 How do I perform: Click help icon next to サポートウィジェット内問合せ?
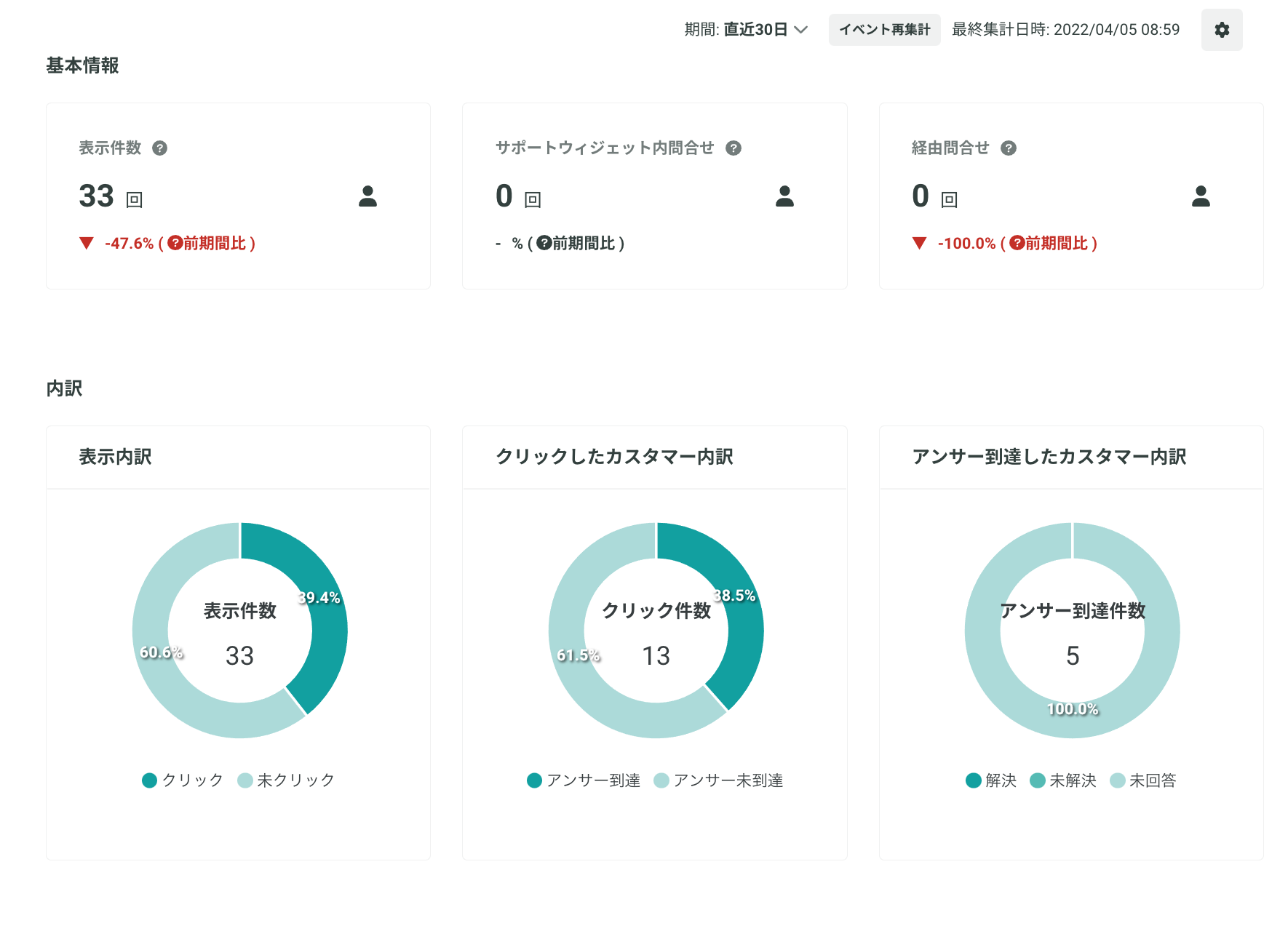coord(734,148)
